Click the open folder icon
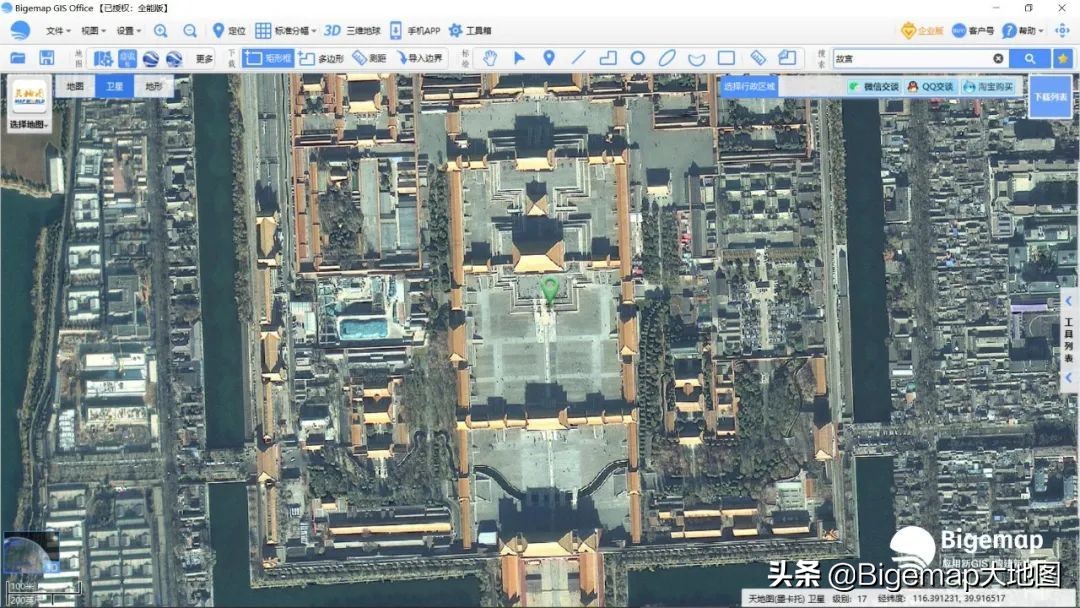Image resolution: width=1080 pixels, height=608 pixels. 18,59
